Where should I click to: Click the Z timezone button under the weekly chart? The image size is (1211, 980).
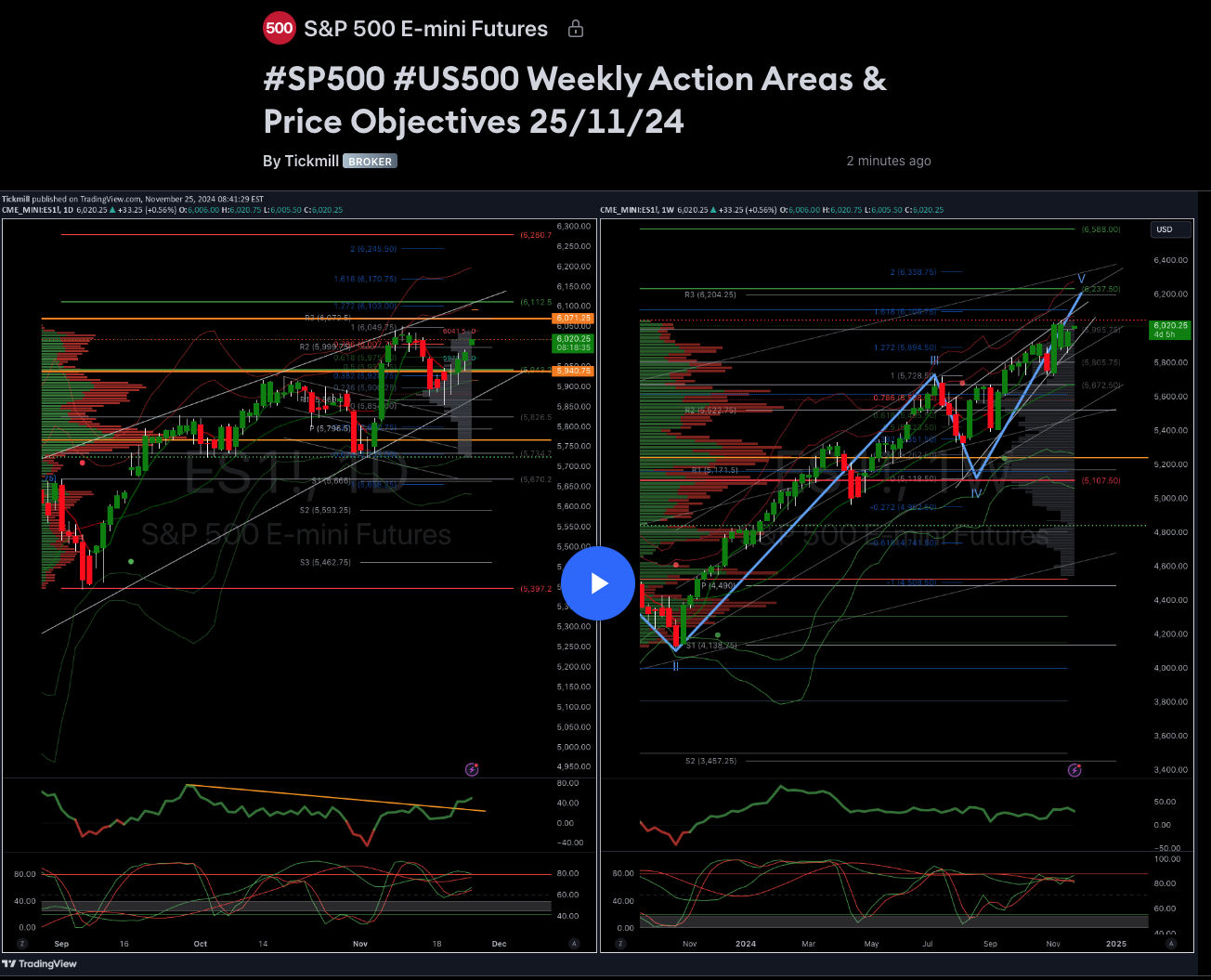[620, 944]
